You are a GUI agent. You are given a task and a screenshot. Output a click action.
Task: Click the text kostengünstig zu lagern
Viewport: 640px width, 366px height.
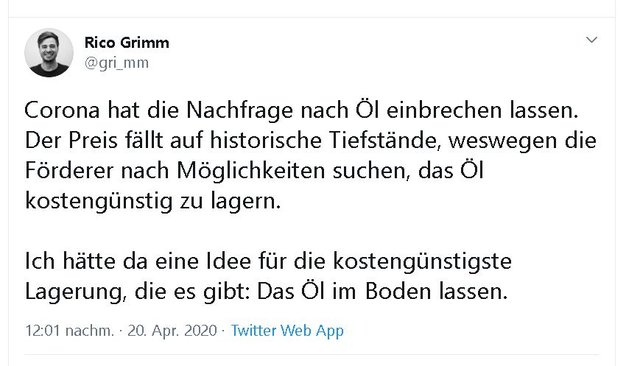(153, 201)
